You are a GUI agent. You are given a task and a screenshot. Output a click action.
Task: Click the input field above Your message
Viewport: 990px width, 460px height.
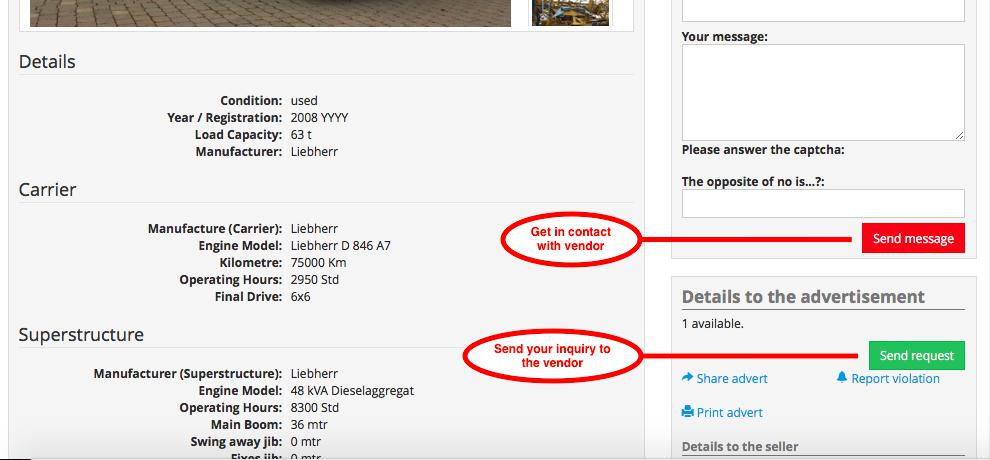click(x=823, y=10)
